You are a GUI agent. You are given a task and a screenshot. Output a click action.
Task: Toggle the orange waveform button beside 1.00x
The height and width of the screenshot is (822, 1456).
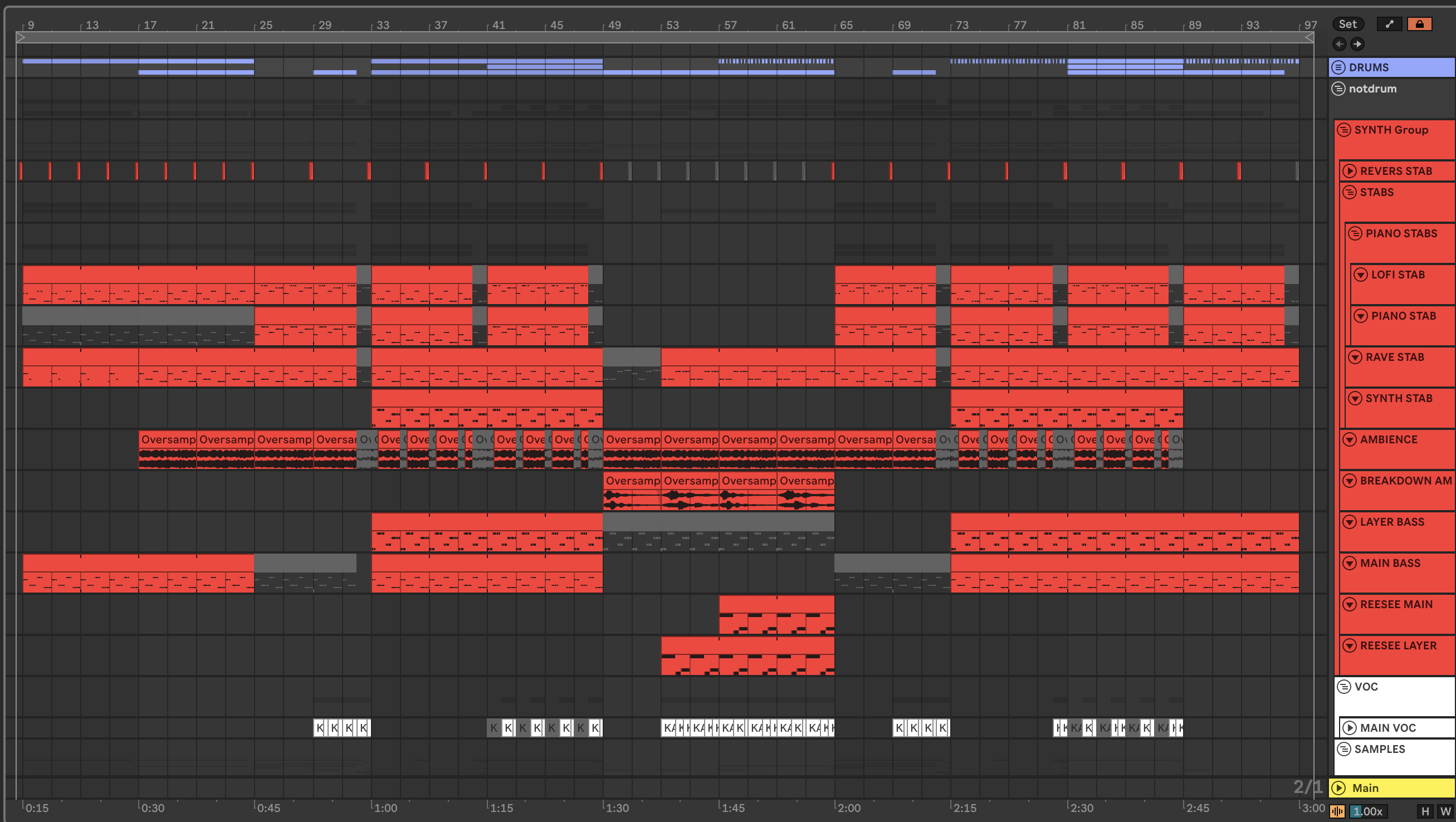1337,811
